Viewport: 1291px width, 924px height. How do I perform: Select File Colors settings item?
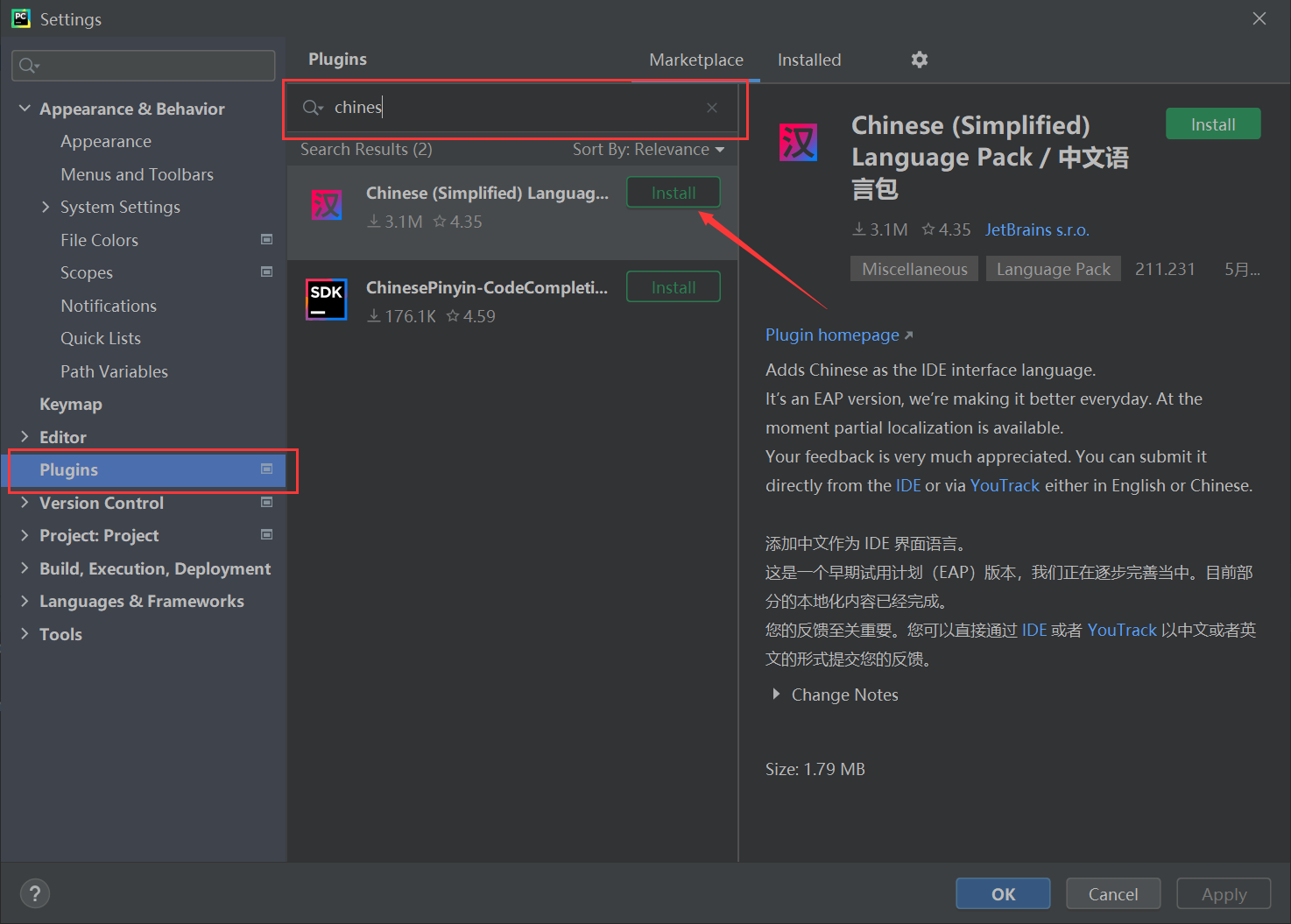pyautogui.click(x=99, y=240)
